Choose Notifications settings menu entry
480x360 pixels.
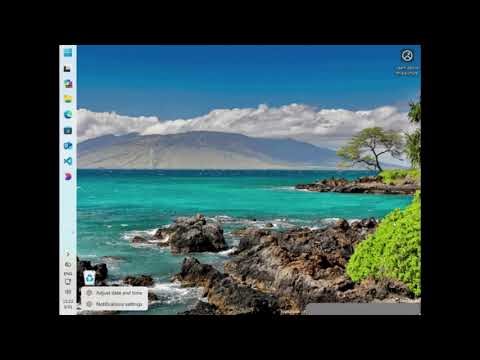click(115, 304)
